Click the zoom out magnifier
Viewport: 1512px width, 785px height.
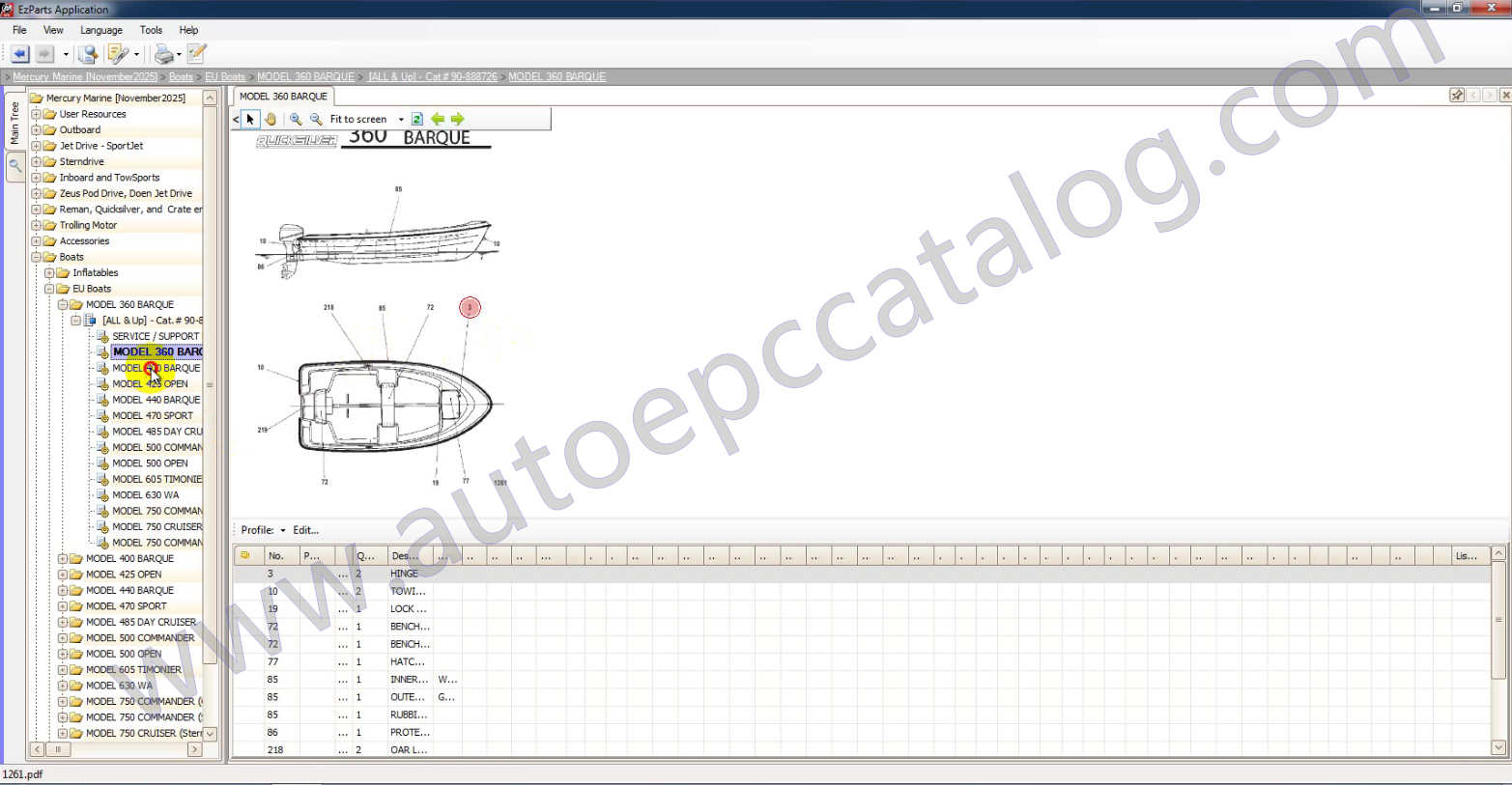coord(316,119)
